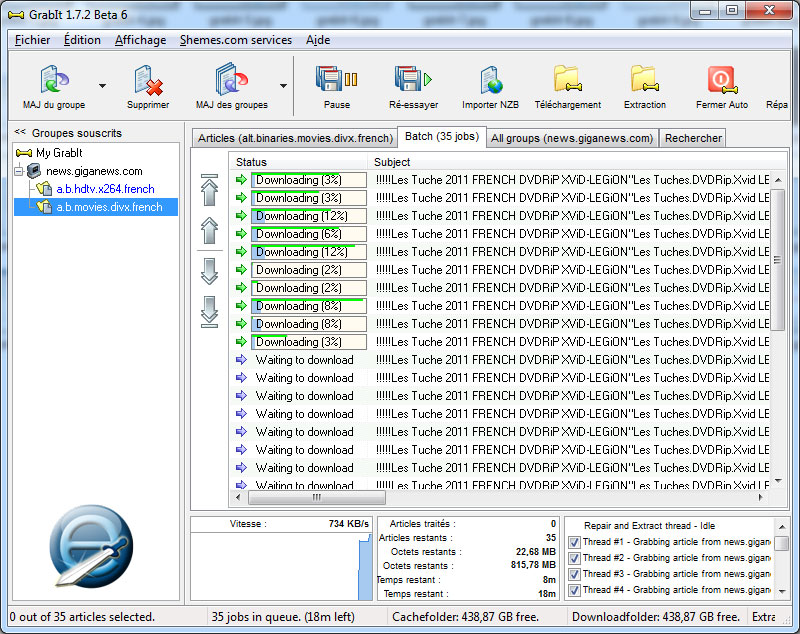Image resolution: width=800 pixels, height=634 pixels.
Task: Open the Extraction folder icon
Action: [644, 79]
